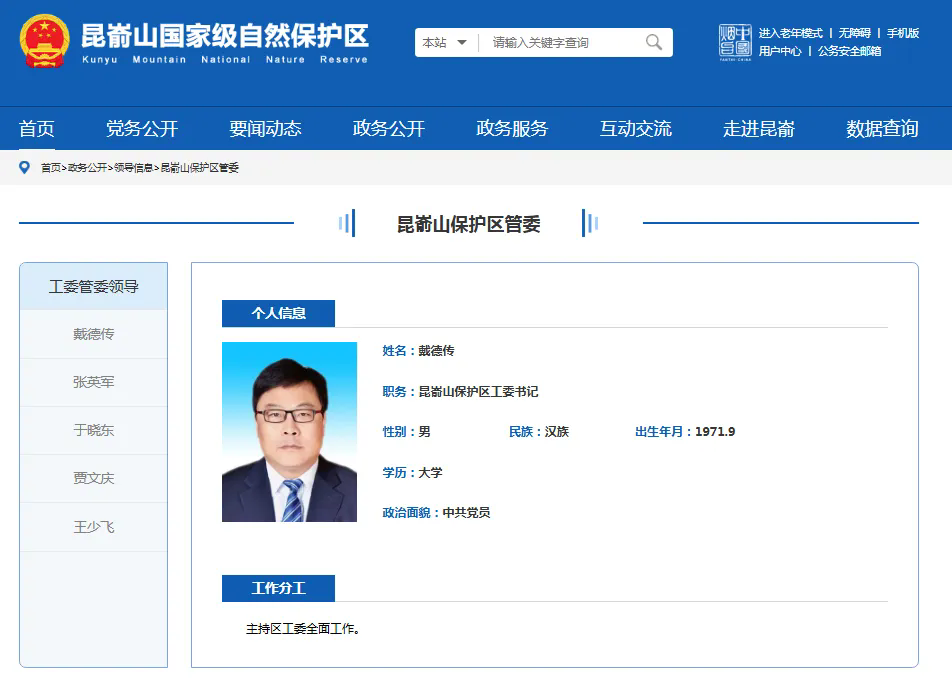952x678 pixels.
Task: Click 领导信息 in the breadcrumb
Action: [133, 168]
